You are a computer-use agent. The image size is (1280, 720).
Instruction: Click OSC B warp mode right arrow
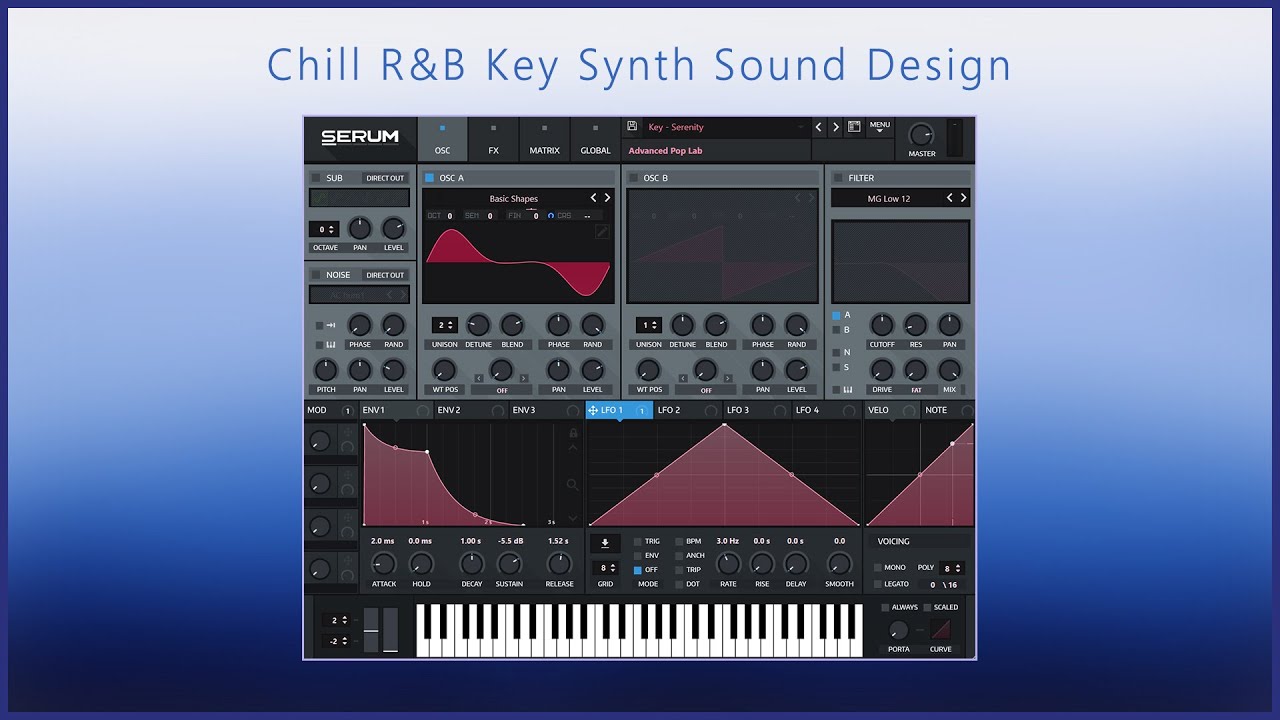click(728, 378)
